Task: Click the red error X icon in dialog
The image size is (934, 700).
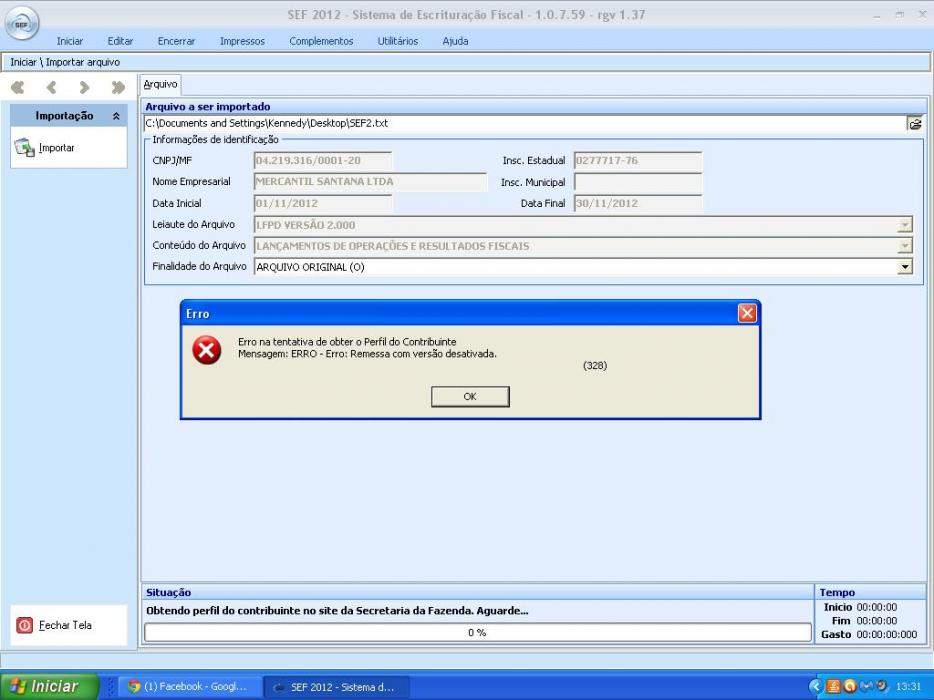Action: [x=207, y=350]
